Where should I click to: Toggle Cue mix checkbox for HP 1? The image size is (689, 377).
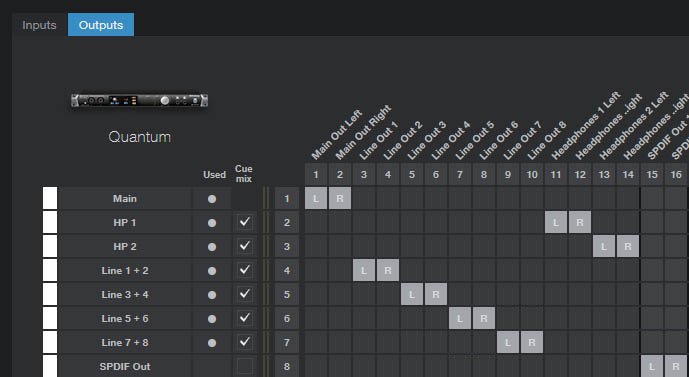[x=245, y=222]
